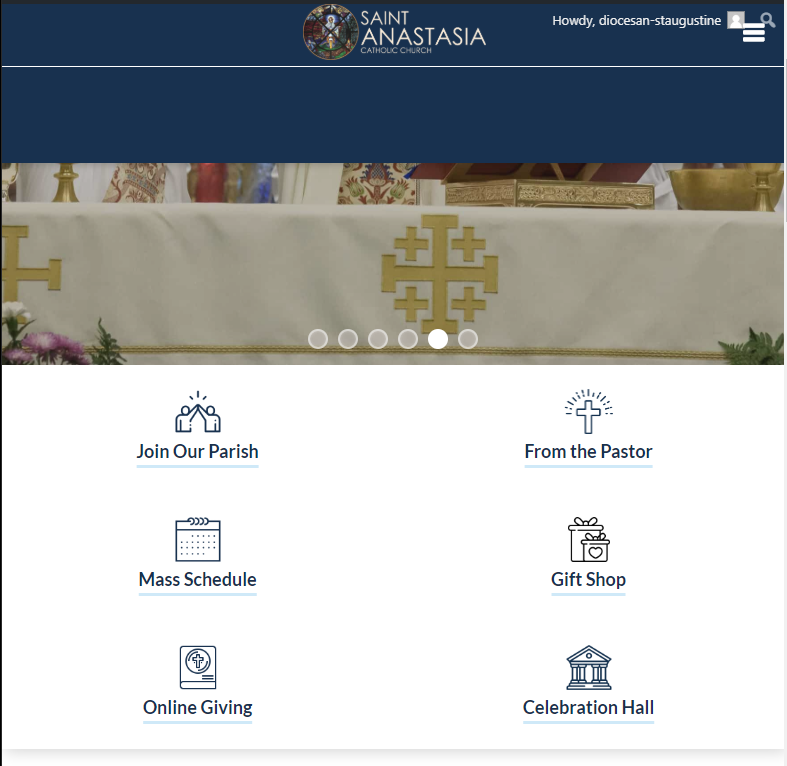787x766 pixels.
Task: Click the Gift Shop presents icon
Action: pyautogui.click(x=588, y=540)
